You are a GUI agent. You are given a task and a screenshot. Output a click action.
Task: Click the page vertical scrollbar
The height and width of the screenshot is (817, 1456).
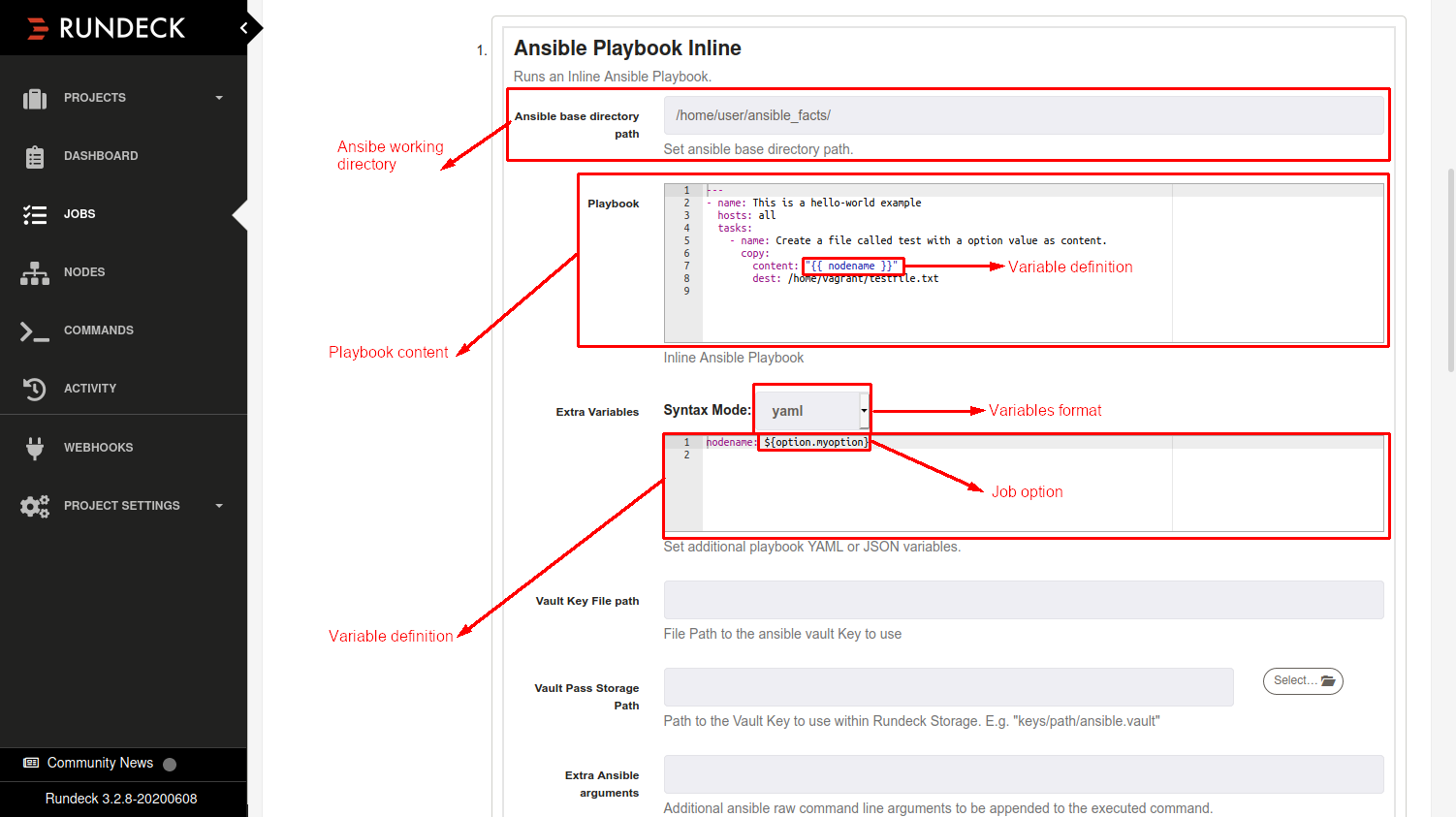click(x=1450, y=269)
